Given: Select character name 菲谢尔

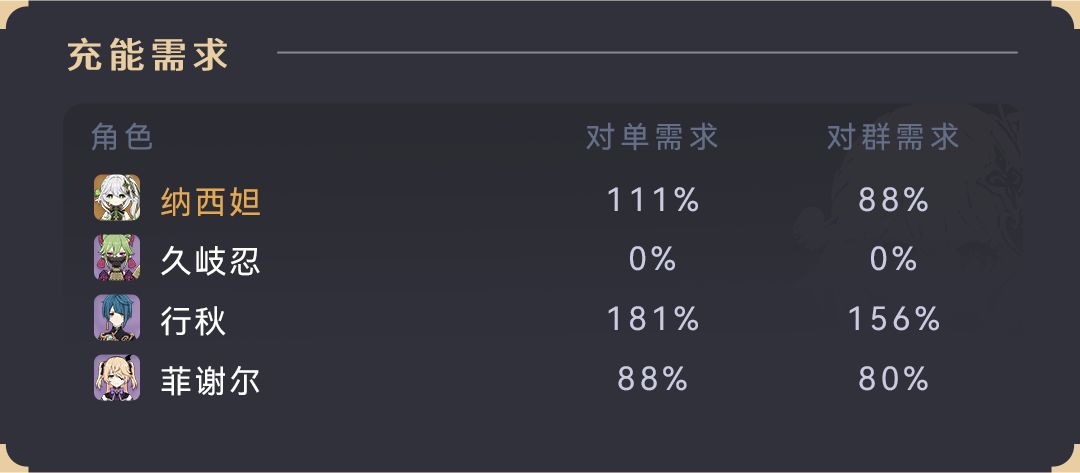Looking at the screenshot, I should click(x=211, y=381).
